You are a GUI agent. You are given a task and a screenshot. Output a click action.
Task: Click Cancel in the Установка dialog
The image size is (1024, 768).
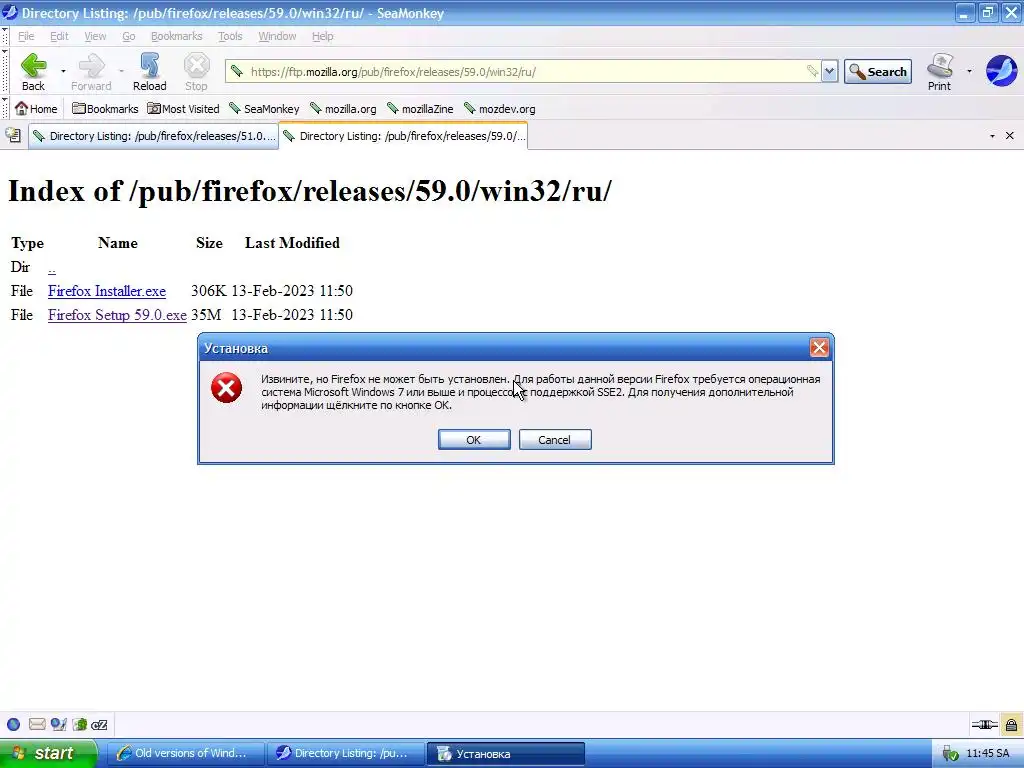click(555, 440)
